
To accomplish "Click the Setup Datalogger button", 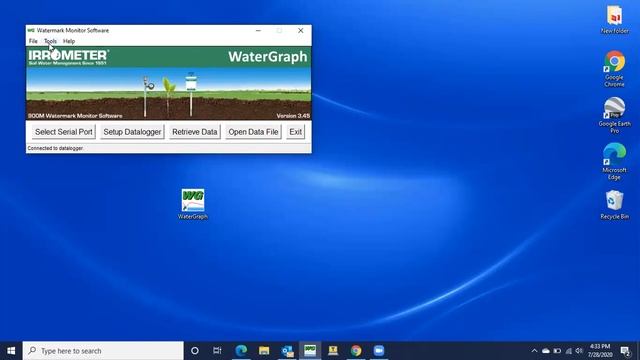I will (x=132, y=132).
